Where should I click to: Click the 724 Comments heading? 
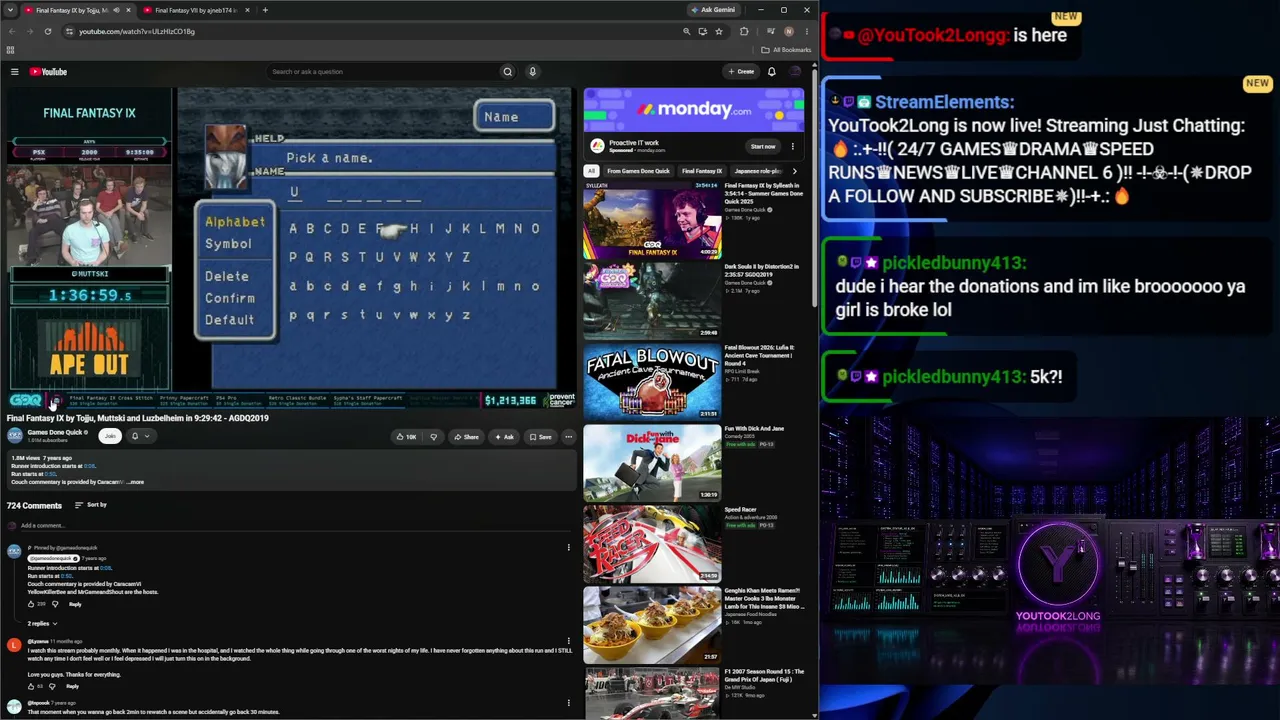point(34,505)
